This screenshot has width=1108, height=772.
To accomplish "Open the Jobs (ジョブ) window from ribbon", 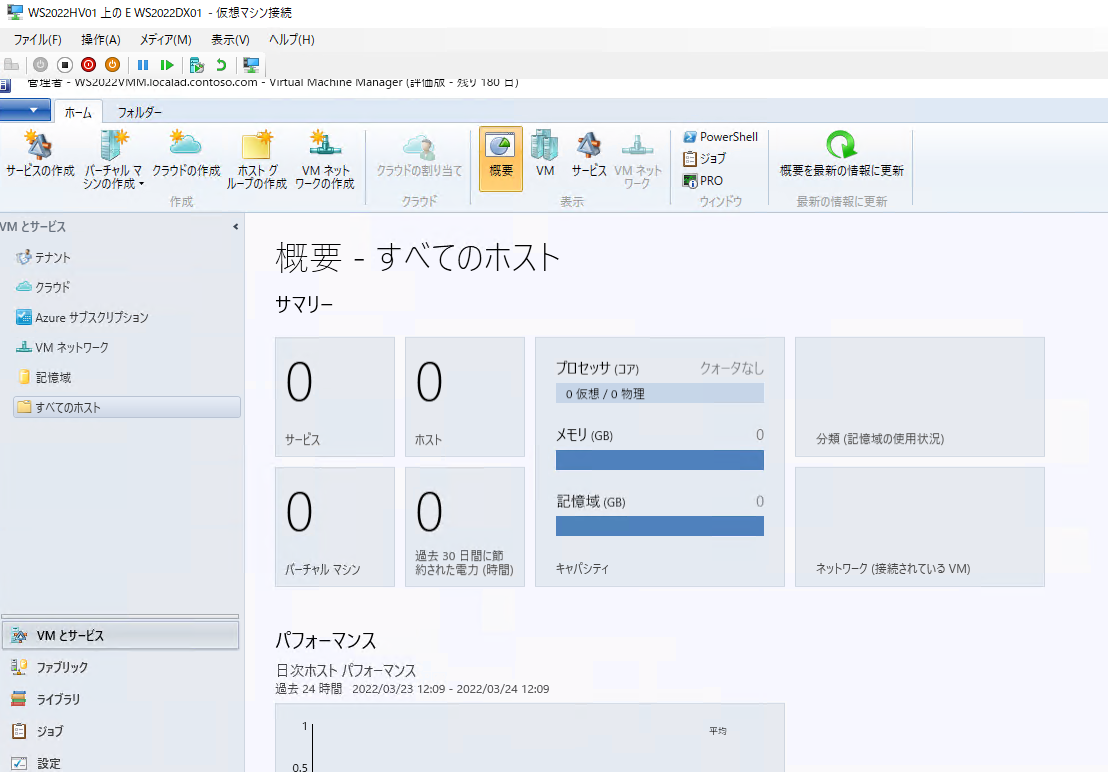I will pos(705,158).
